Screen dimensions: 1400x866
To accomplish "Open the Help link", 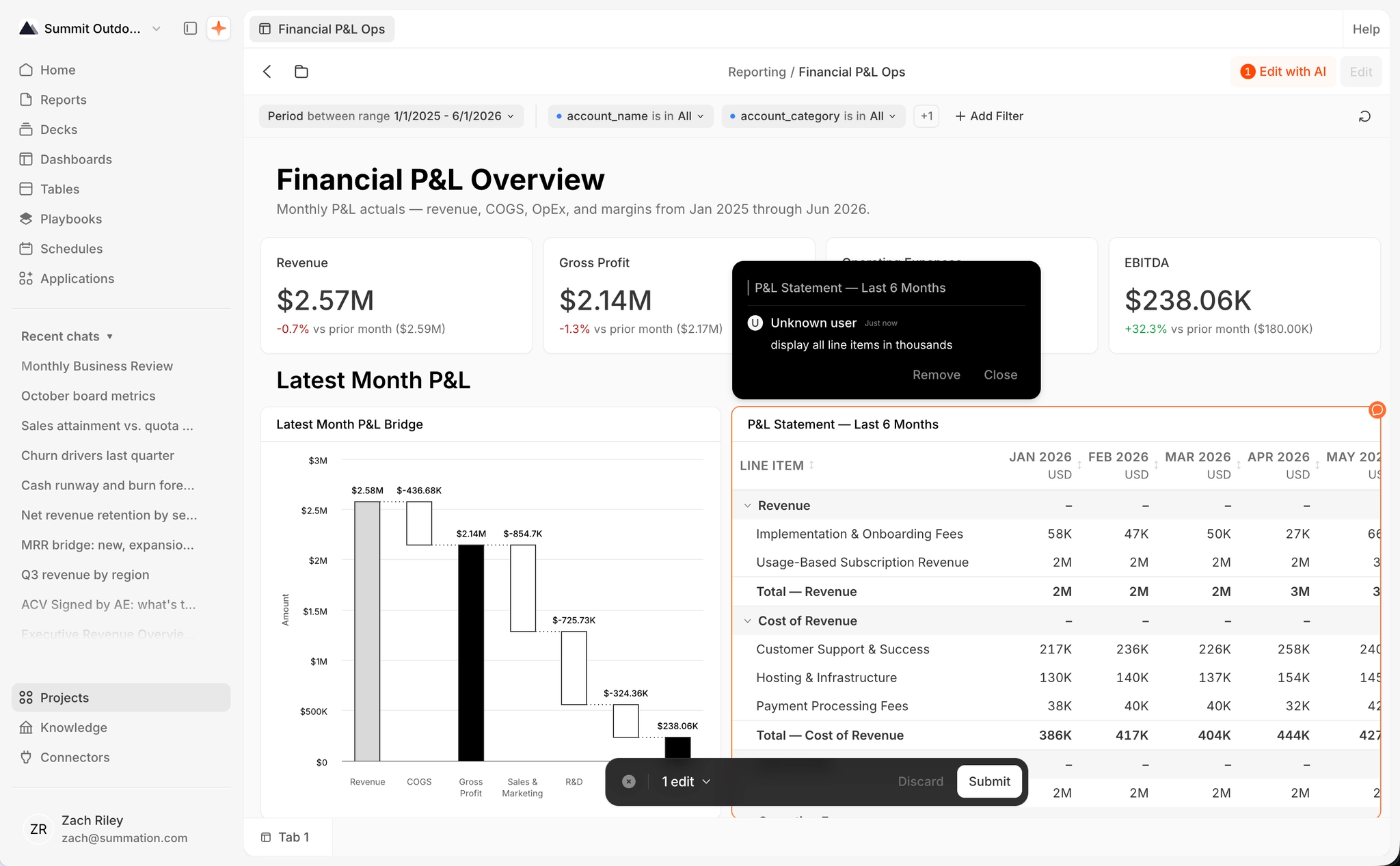I will [1366, 29].
